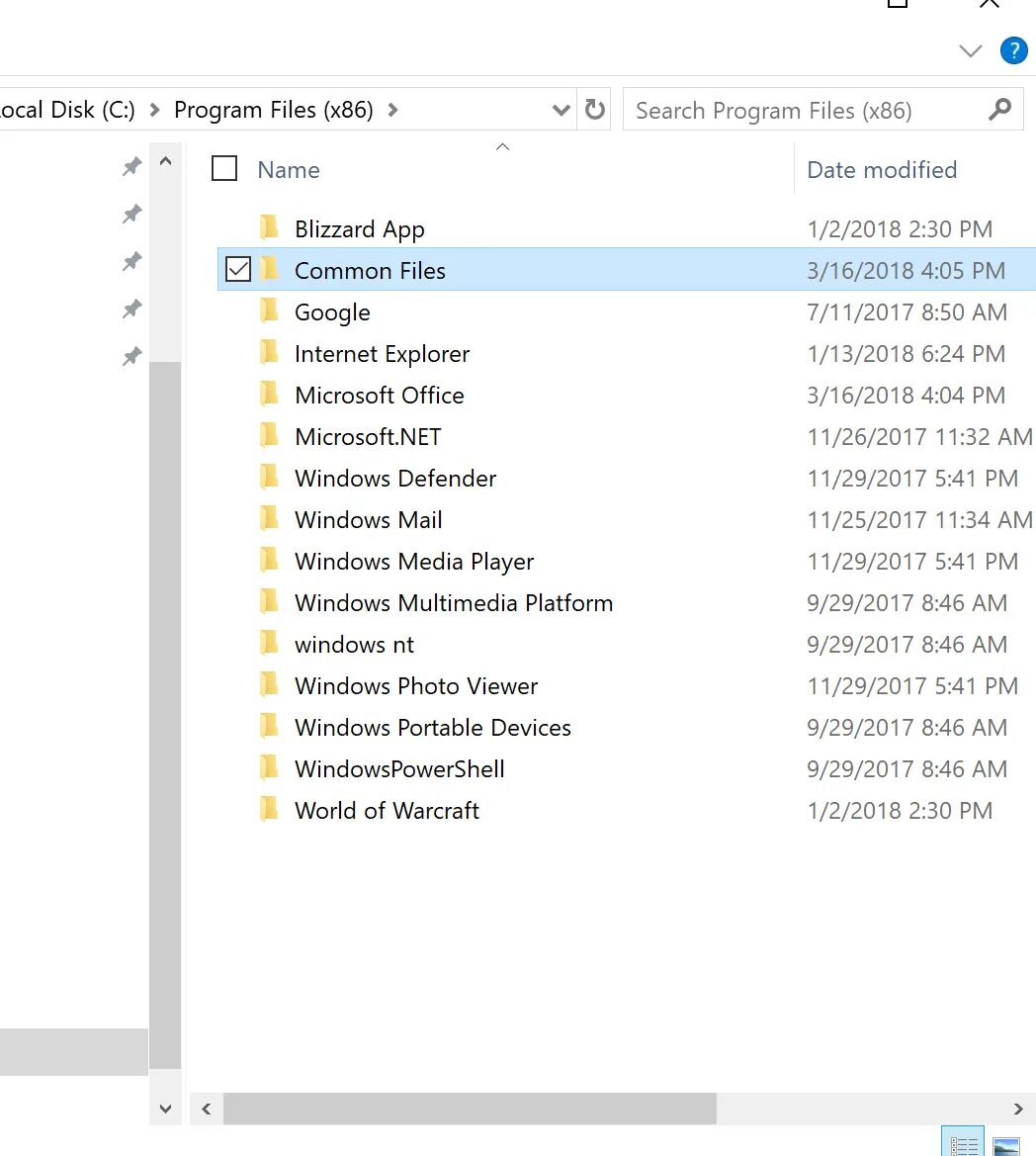
Task: Click the Local Disk (C:) breadcrumb
Action: pyautogui.click(x=66, y=110)
